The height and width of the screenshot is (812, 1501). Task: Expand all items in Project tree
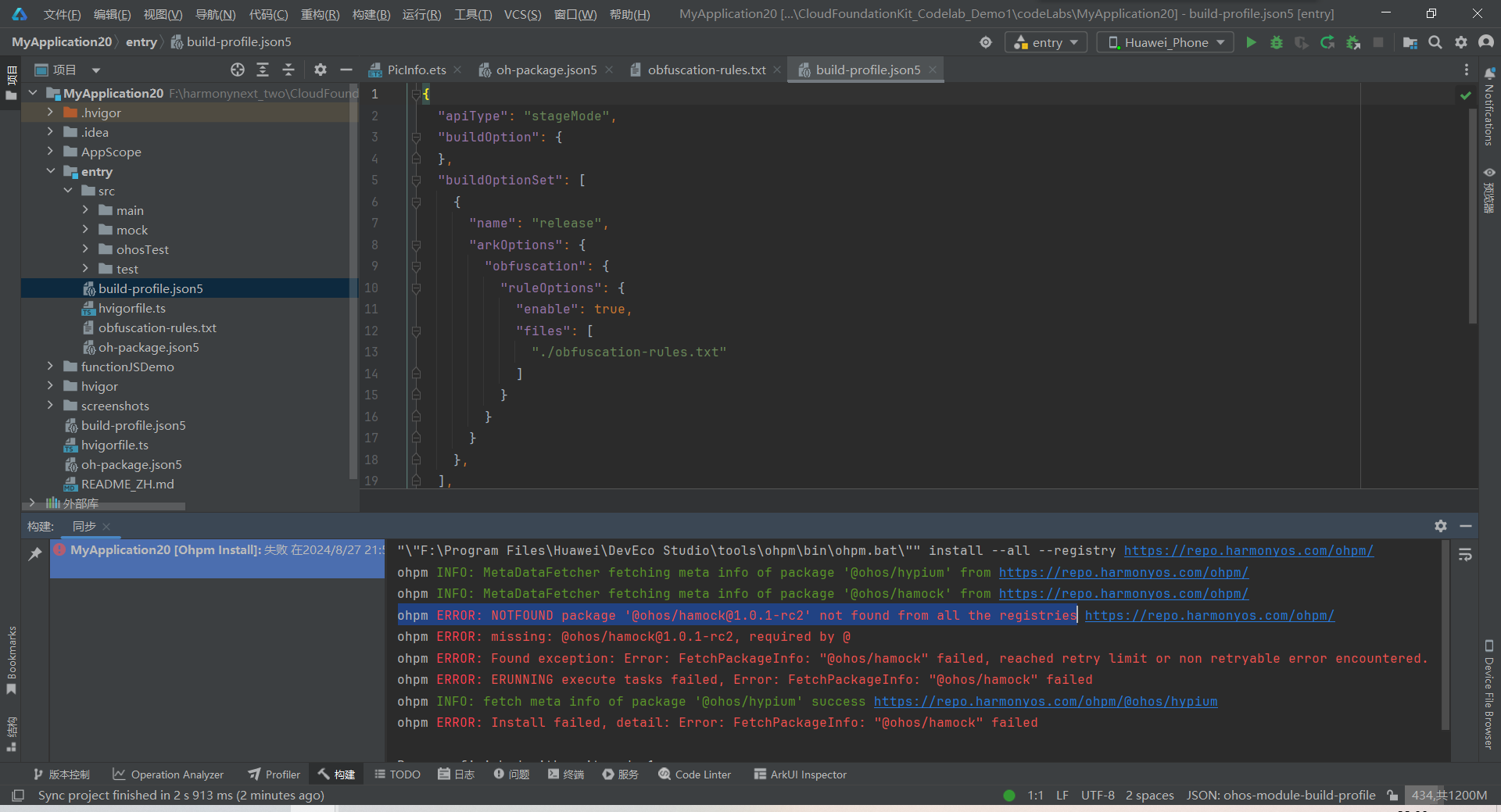point(263,70)
